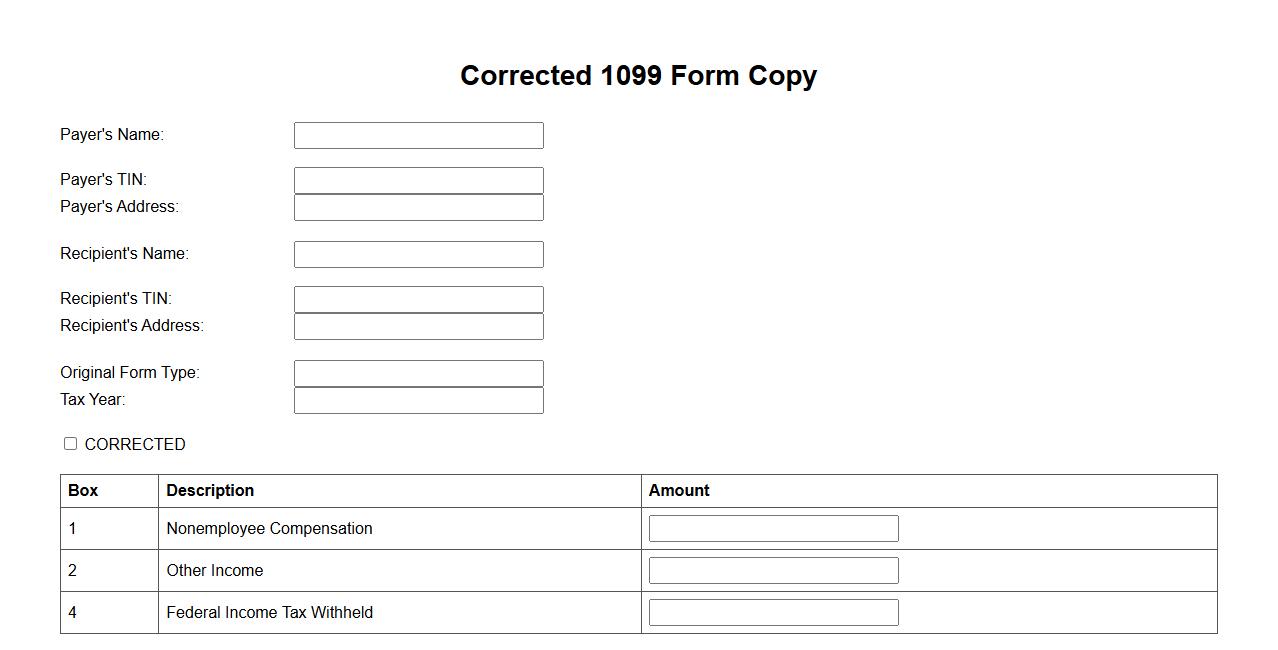This screenshot has height=650, width=1278.
Task: Click the Other Income description cell
Action: coord(215,570)
